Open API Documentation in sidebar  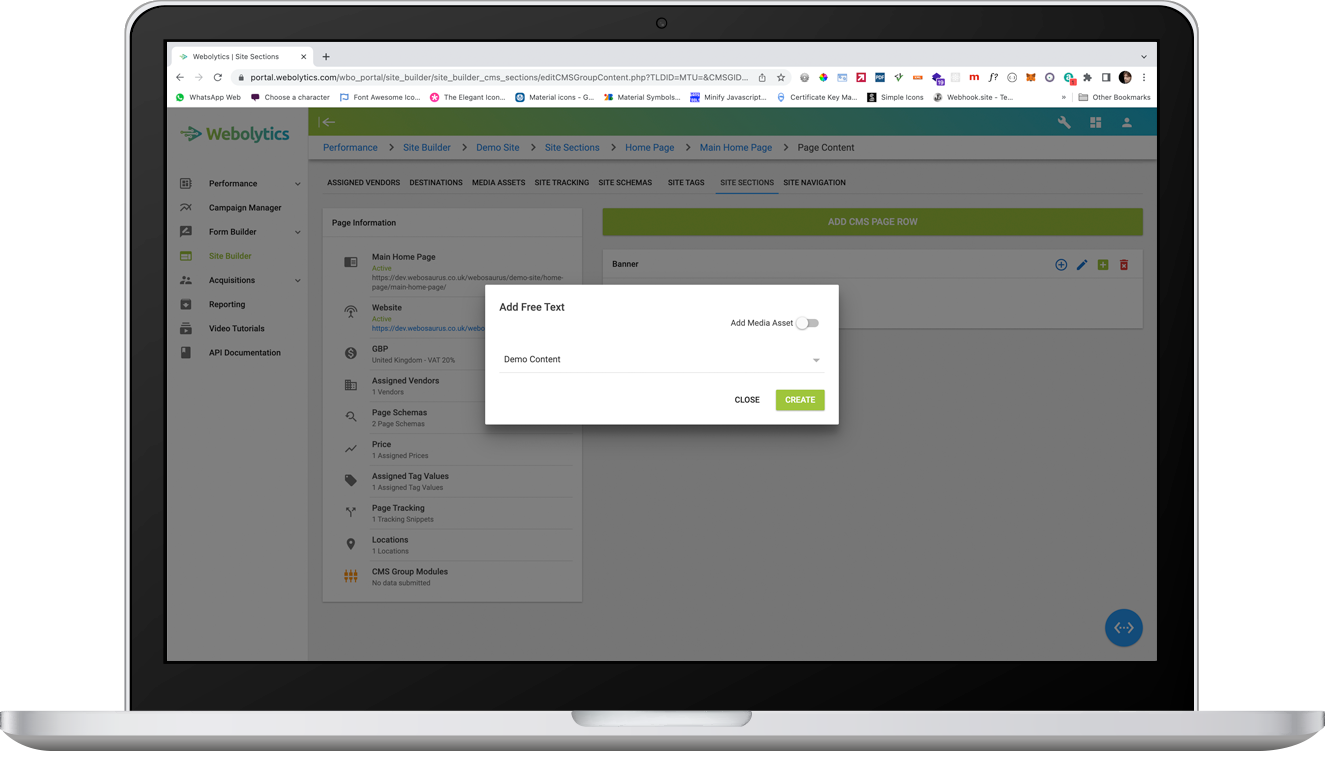point(245,352)
